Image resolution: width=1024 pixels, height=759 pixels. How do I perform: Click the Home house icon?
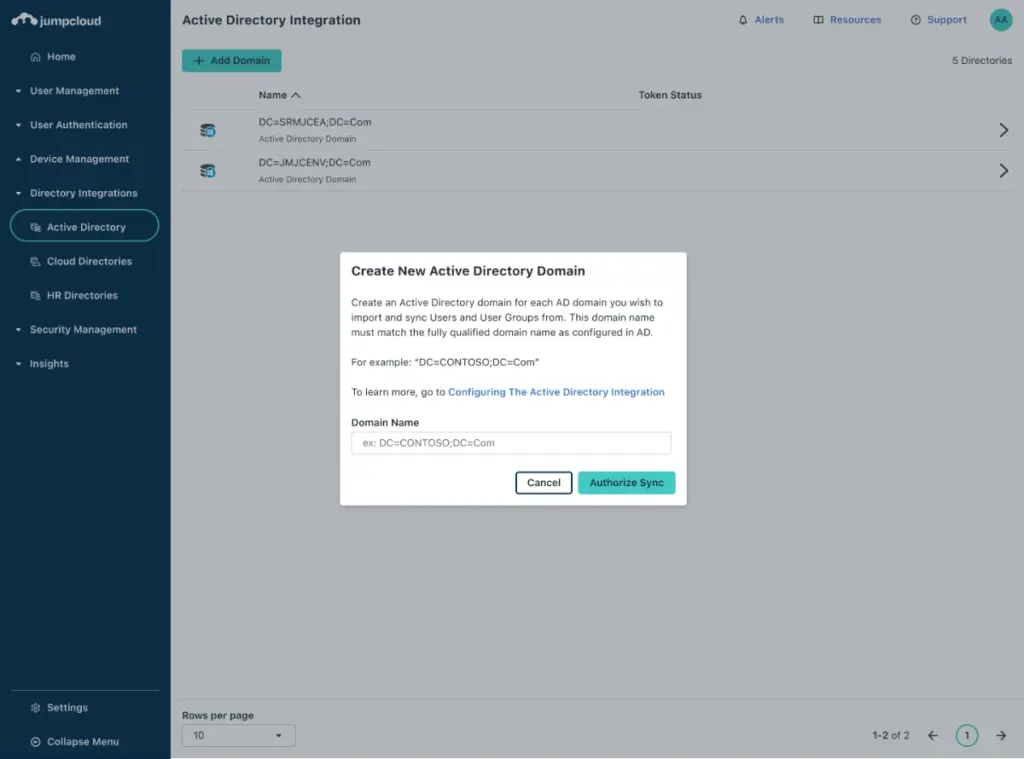coord(36,57)
